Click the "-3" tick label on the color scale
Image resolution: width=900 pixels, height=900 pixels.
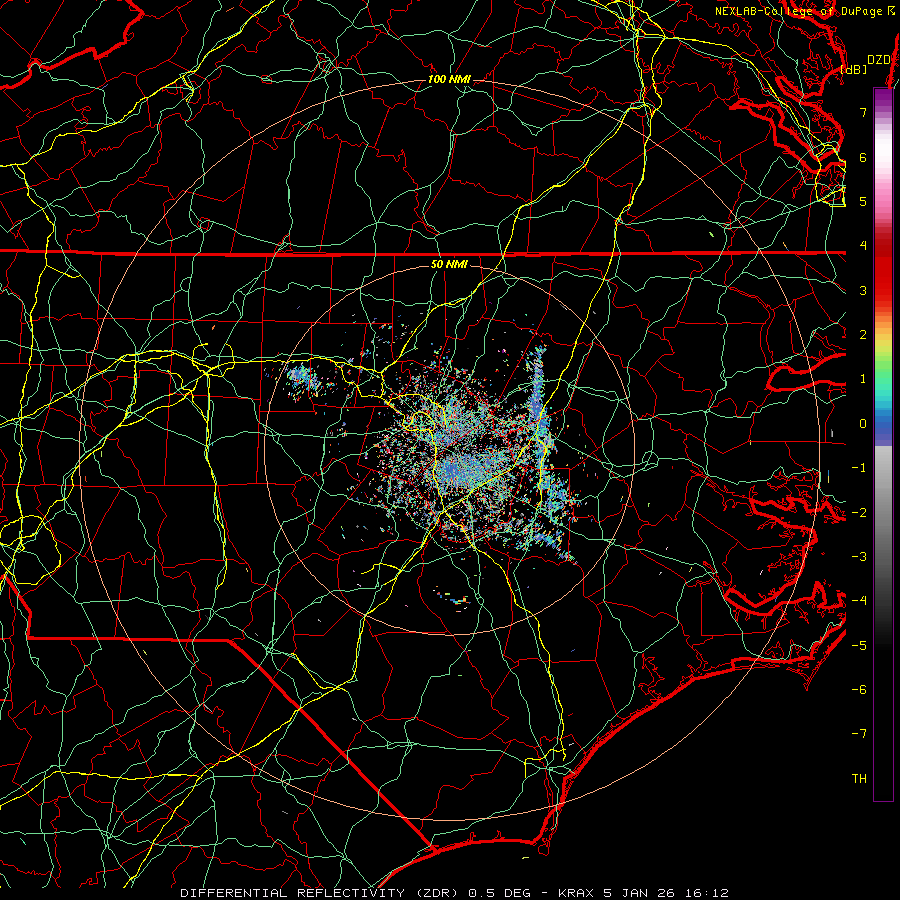(859, 557)
